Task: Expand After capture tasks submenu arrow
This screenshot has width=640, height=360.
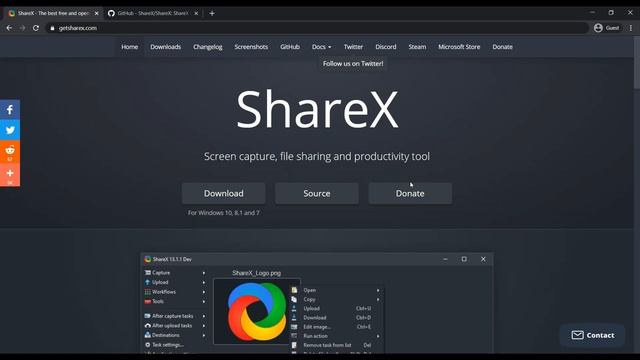Action: 204,316
